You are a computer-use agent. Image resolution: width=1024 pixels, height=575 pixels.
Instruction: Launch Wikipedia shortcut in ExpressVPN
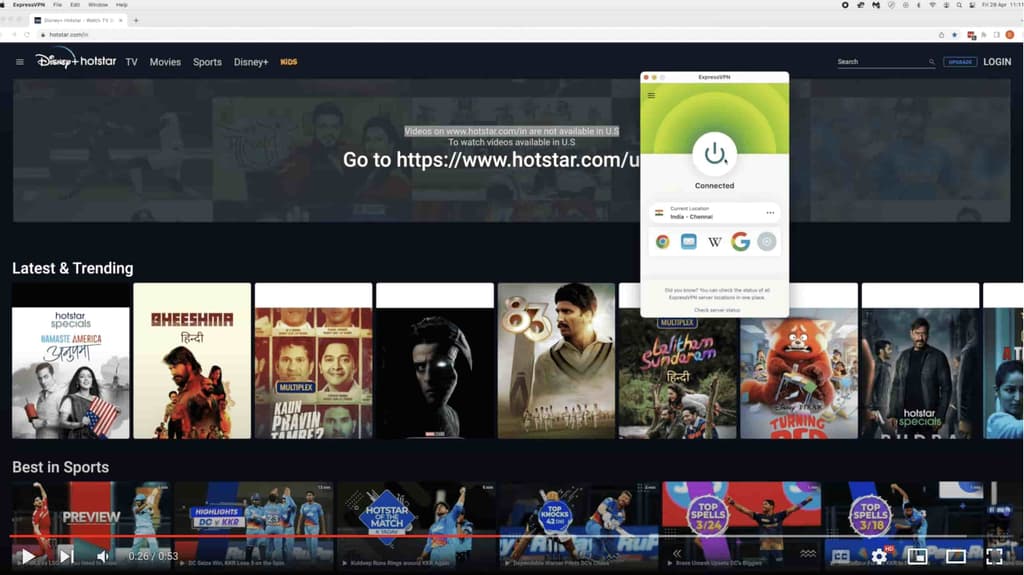(714, 242)
